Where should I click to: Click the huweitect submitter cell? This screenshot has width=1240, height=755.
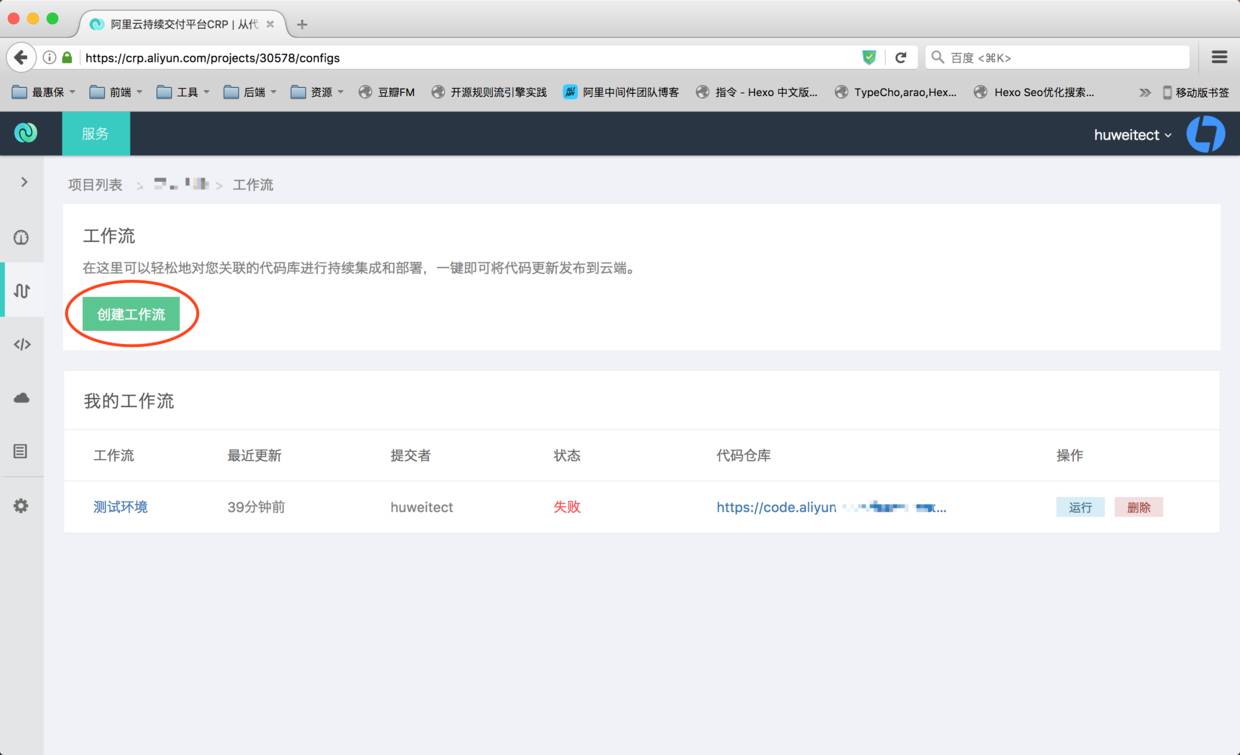[x=421, y=507]
